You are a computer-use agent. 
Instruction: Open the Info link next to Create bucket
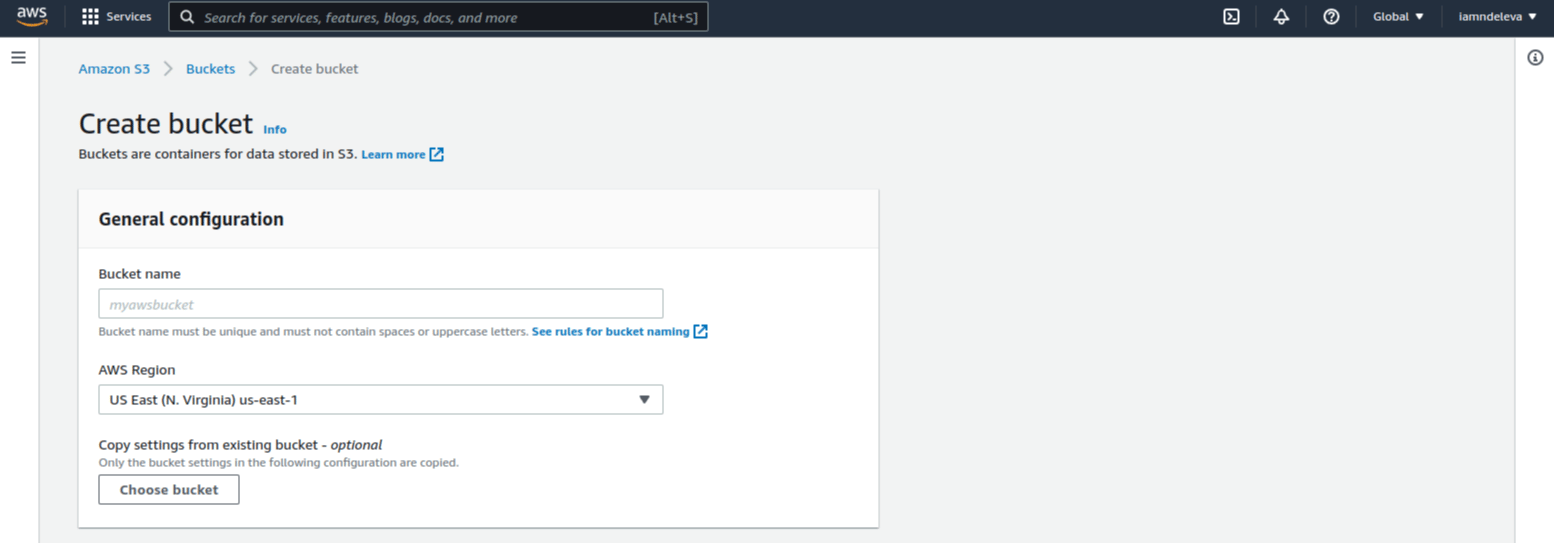[x=275, y=129]
